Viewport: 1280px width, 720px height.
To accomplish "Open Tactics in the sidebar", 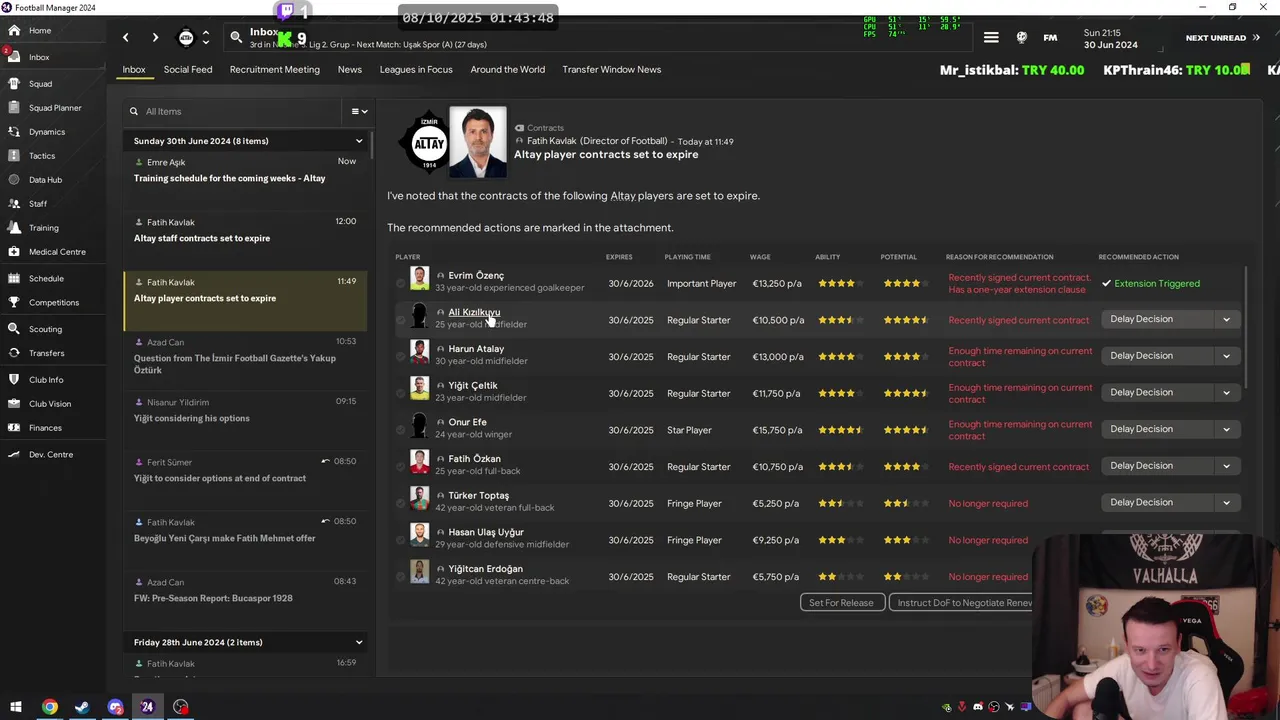I will pos(42,156).
